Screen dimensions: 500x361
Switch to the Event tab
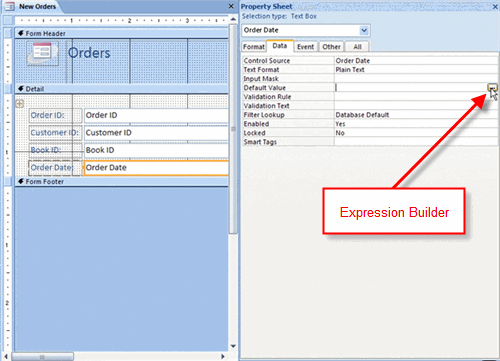click(305, 47)
